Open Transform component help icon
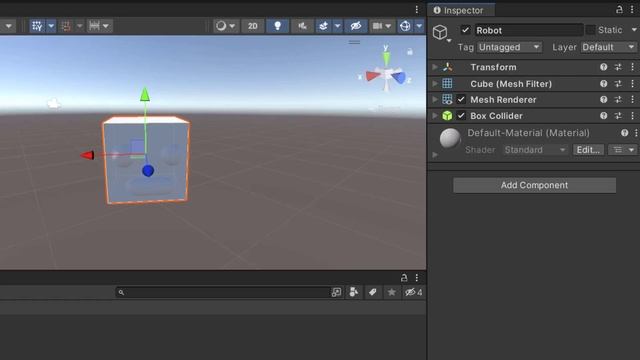 pos(604,67)
